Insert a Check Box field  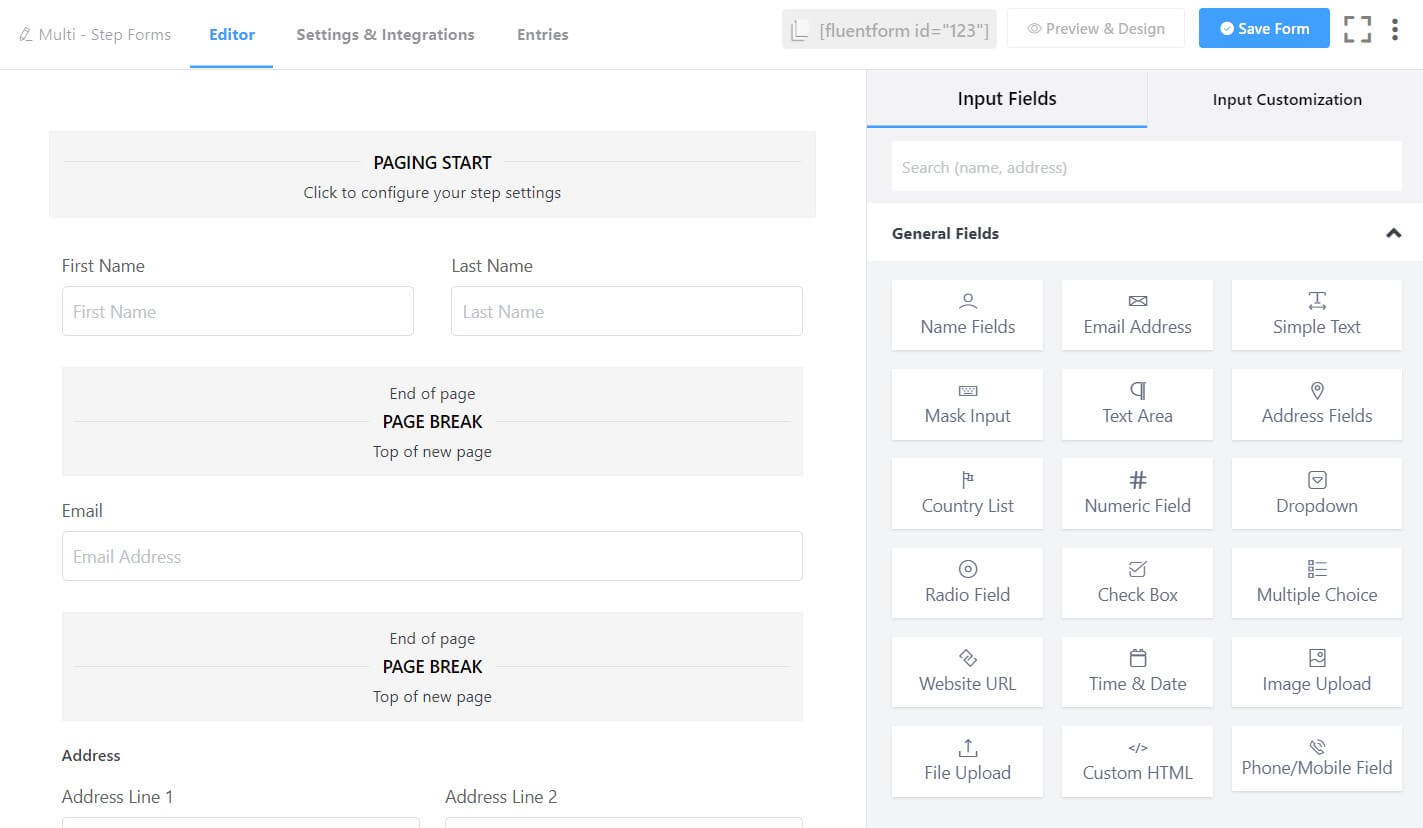pos(1137,582)
